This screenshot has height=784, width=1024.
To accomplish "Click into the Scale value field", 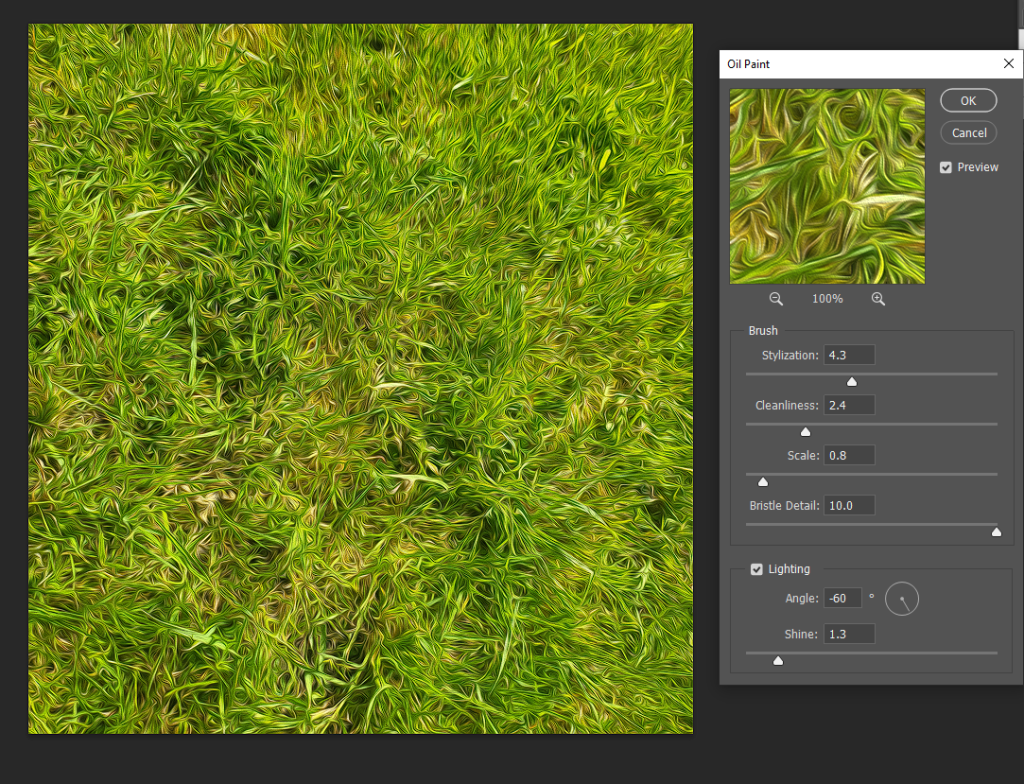I will point(849,455).
